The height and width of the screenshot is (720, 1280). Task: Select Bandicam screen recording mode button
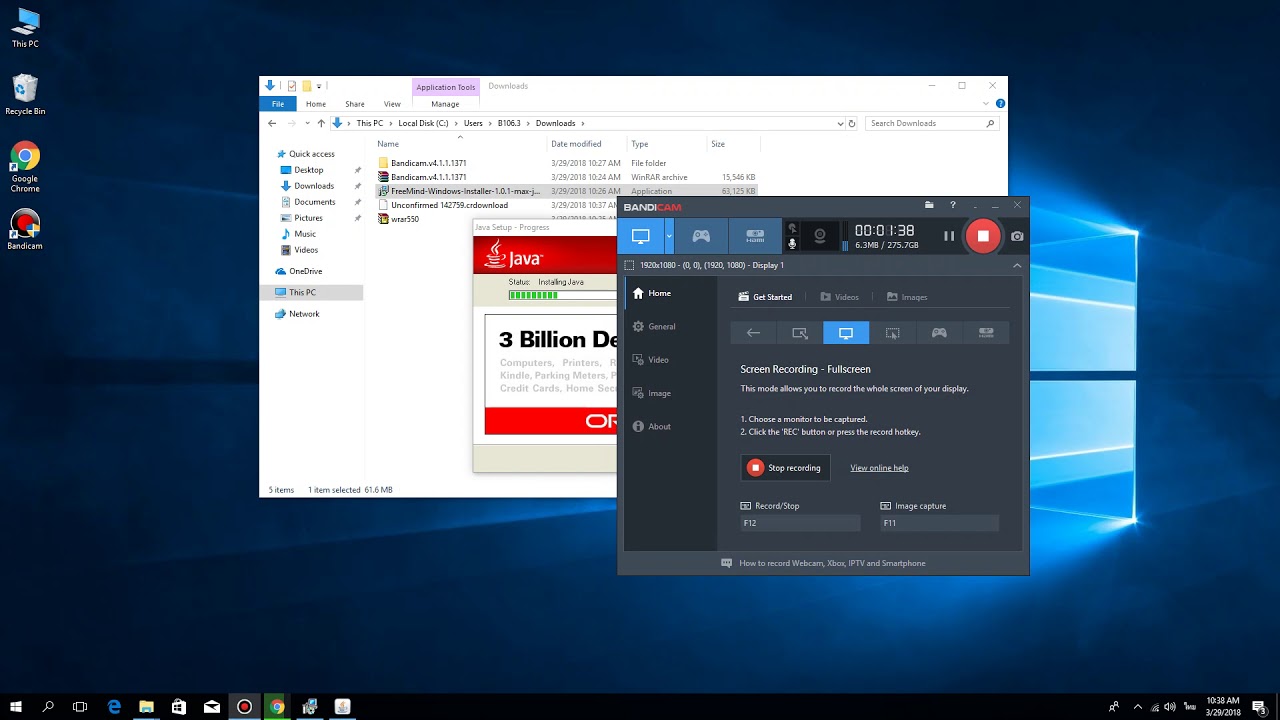click(641, 236)
